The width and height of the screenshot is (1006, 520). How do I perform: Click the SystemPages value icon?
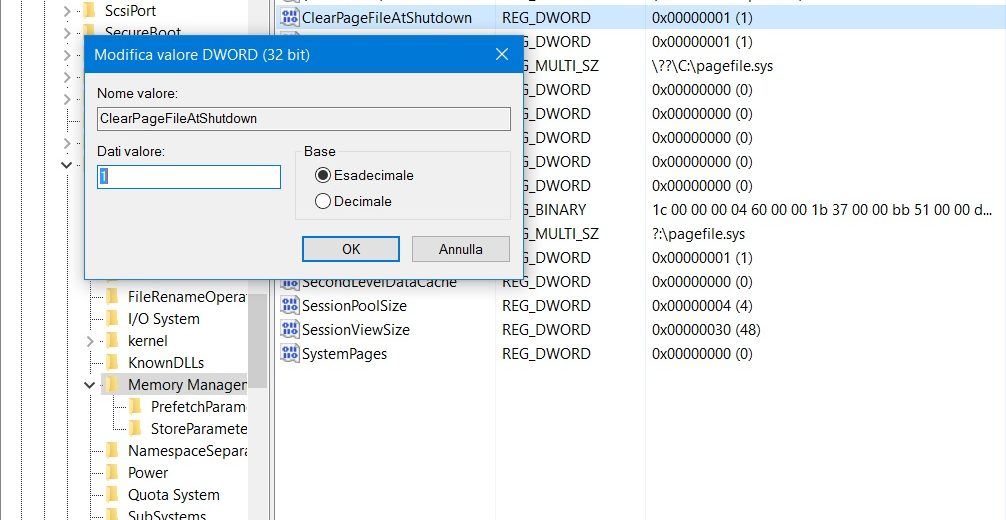click(290, 354)
